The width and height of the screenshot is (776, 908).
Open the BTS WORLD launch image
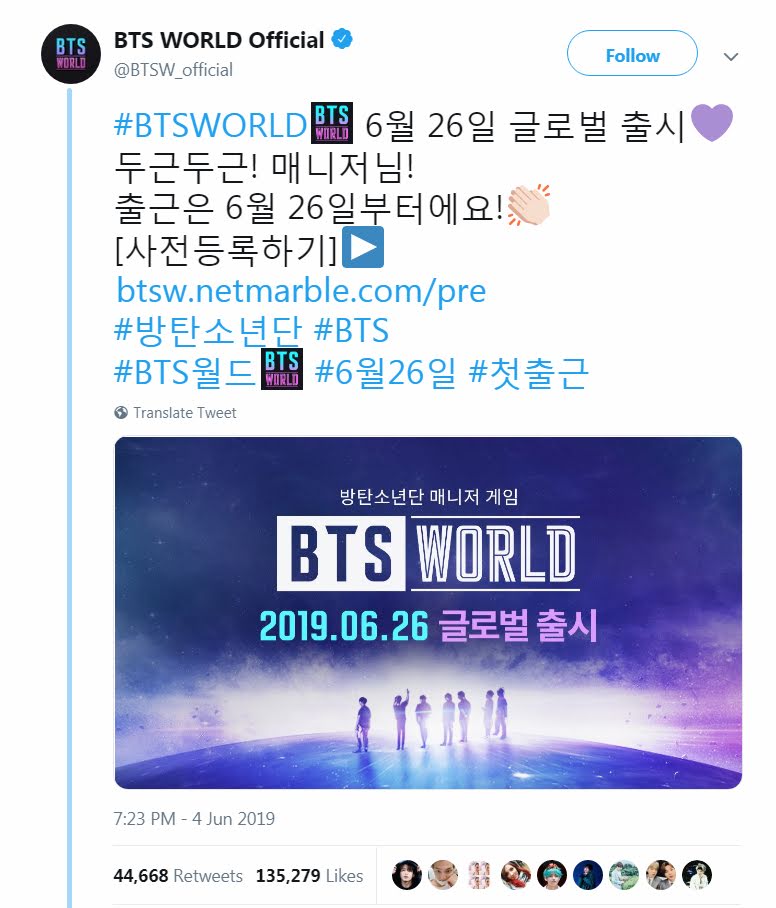pyautogui.click(x=428, y=613)
